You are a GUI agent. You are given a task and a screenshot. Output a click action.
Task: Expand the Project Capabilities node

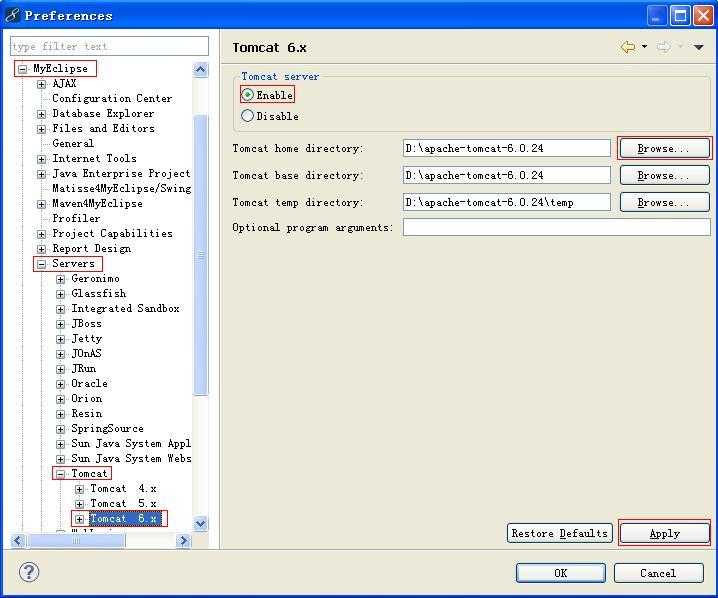pyautogui.click(x=42, y=234)
